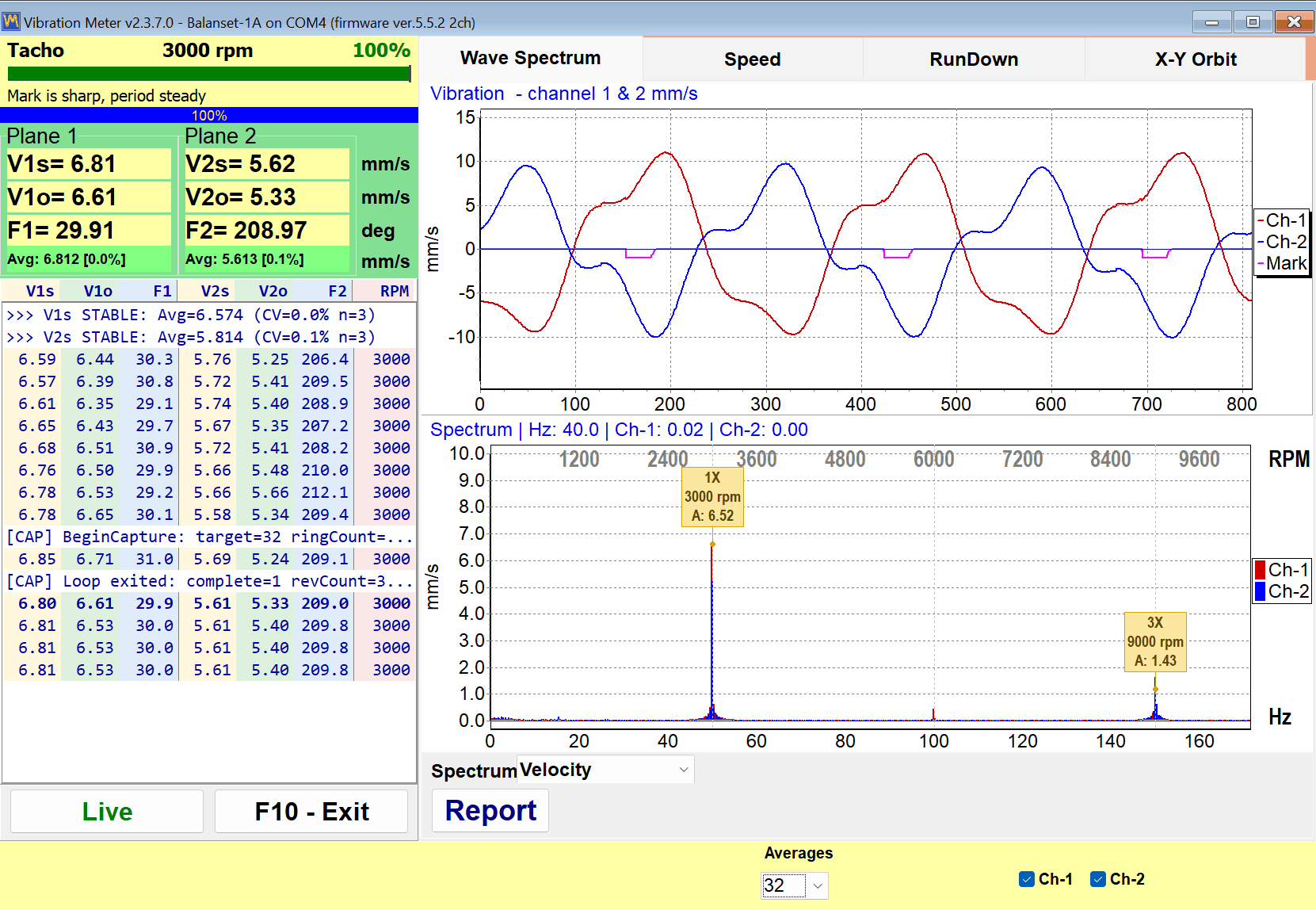Click the Report button
The height and width of the screenshot is (910, 1316).
490,811
